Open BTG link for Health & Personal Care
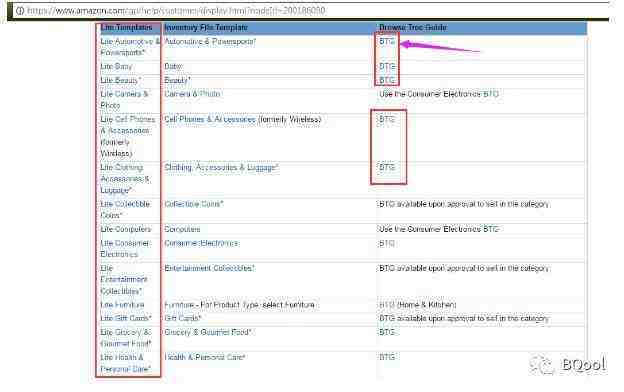 [387, 357]
